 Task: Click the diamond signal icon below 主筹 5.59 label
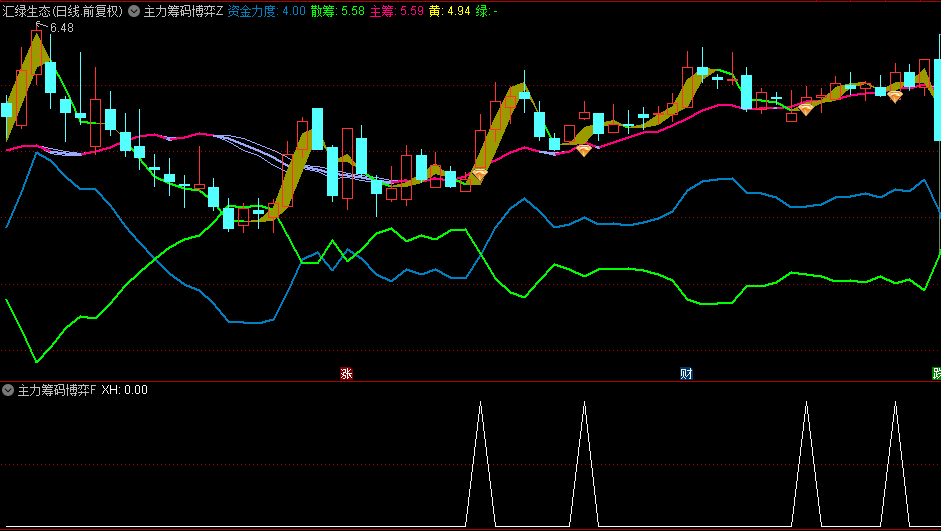coord(479,175)
